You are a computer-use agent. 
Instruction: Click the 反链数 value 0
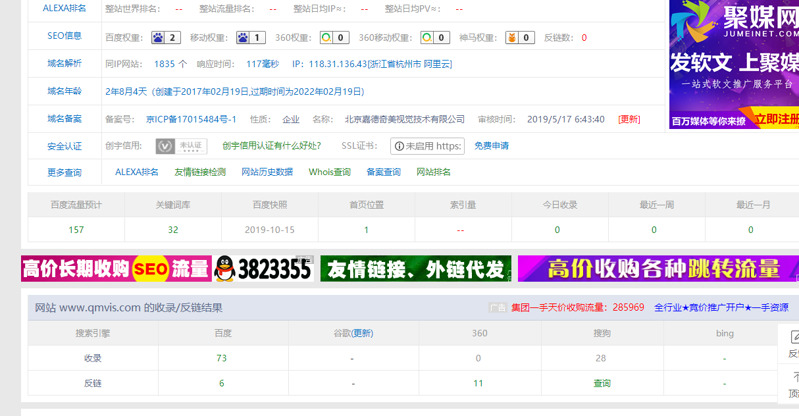[584, 38]
